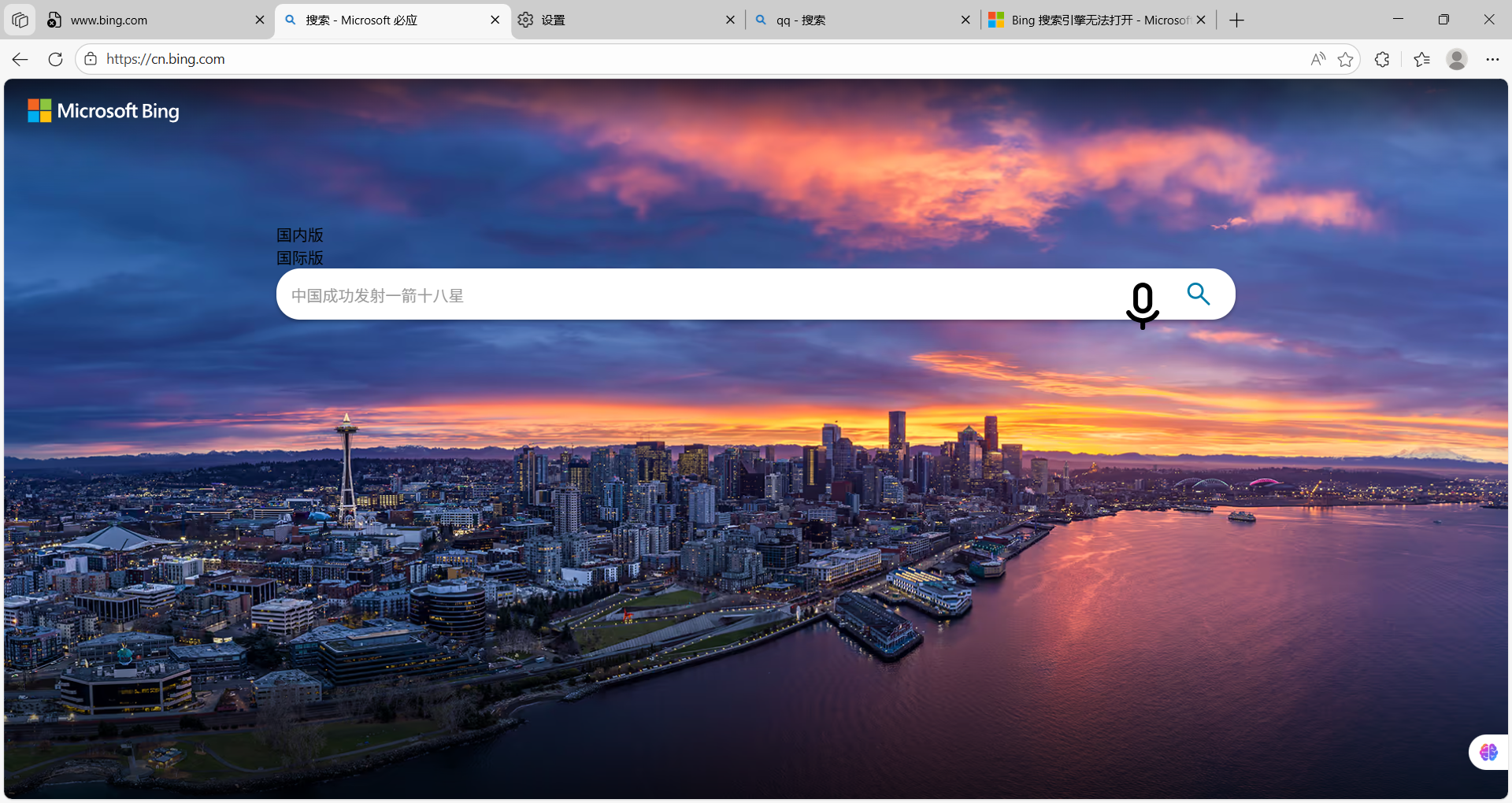Go back with the back arrow

tap(20, 59)
